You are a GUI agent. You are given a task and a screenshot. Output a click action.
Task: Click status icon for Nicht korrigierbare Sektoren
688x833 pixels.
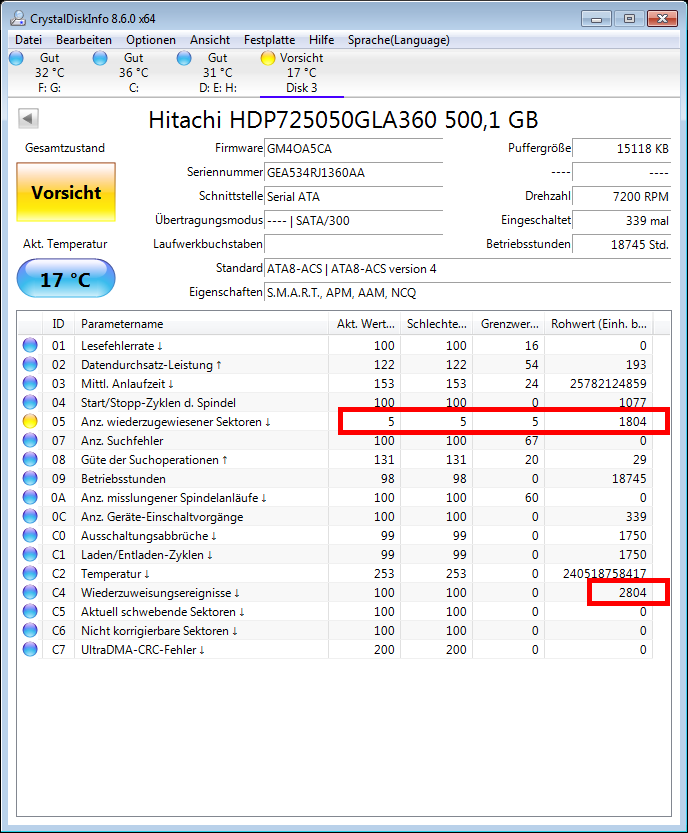[x=30, y=631]
